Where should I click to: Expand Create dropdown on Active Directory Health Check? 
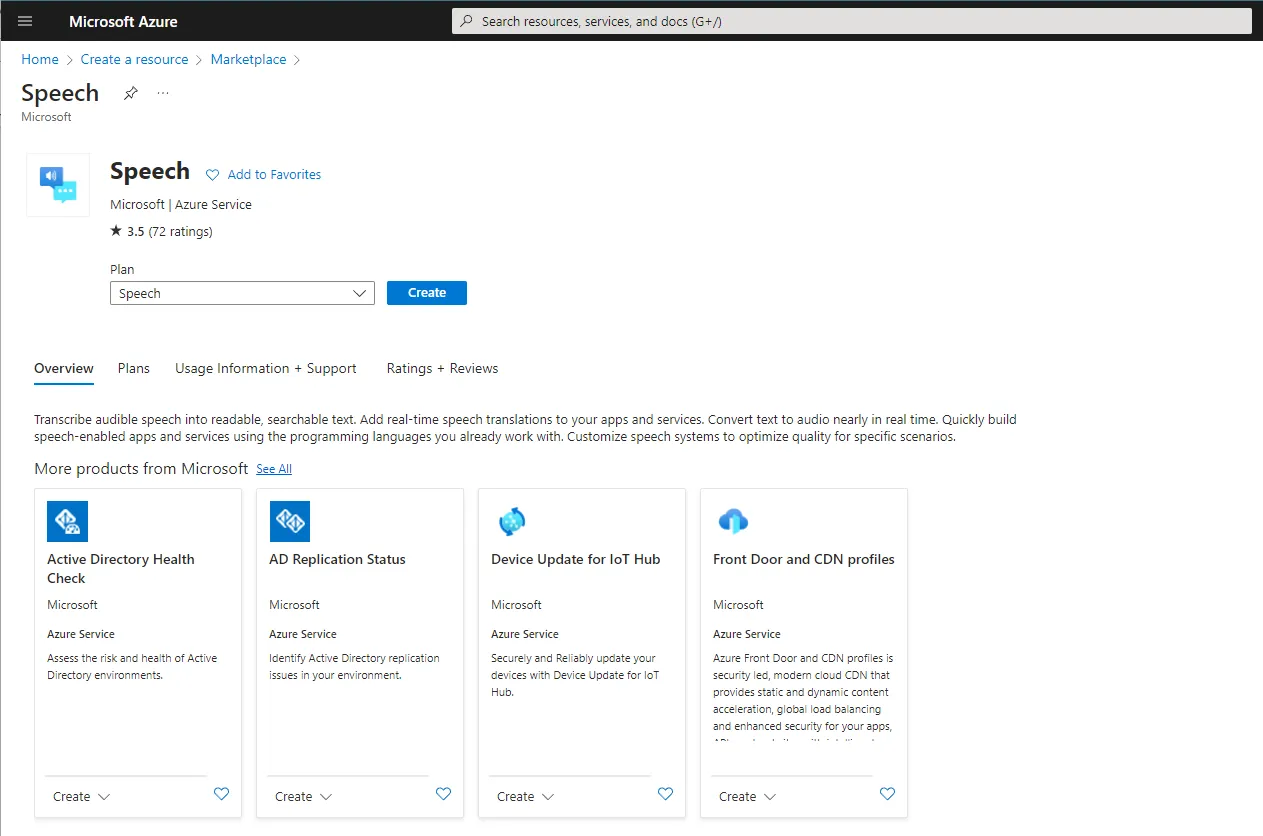click(81, 797)
